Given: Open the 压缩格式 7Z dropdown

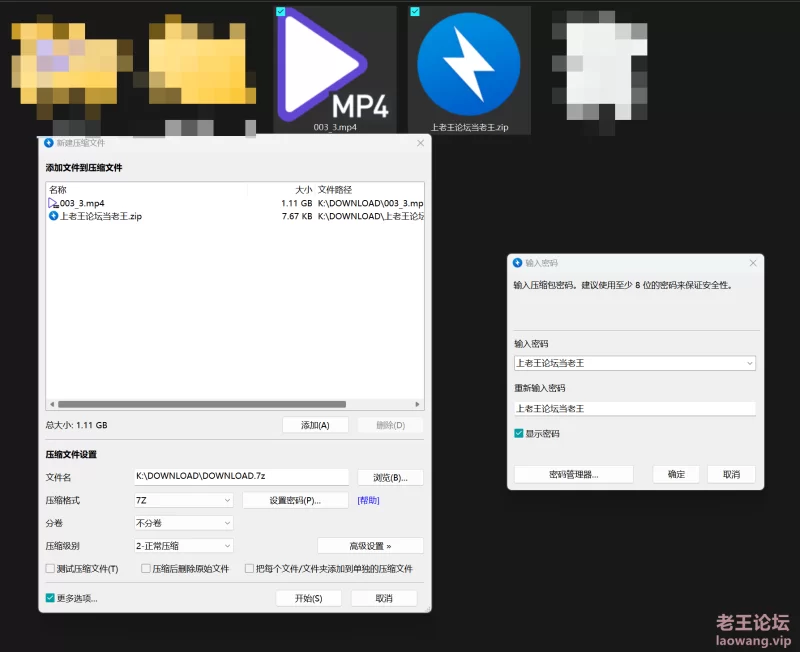Looking at the screenshot, I should pos(184,500).
